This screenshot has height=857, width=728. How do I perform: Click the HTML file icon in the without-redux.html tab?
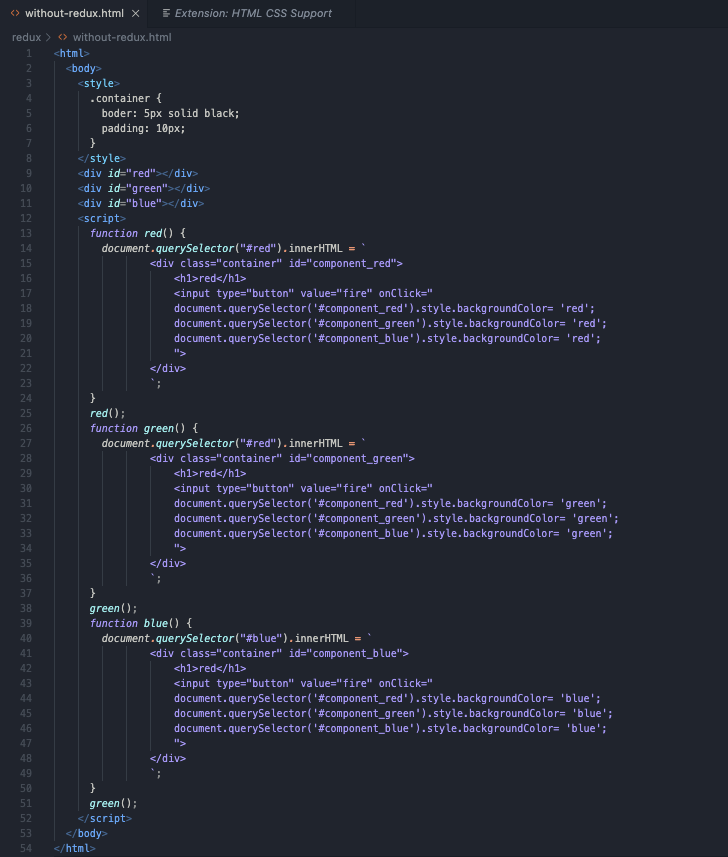(x=15, y=13)
